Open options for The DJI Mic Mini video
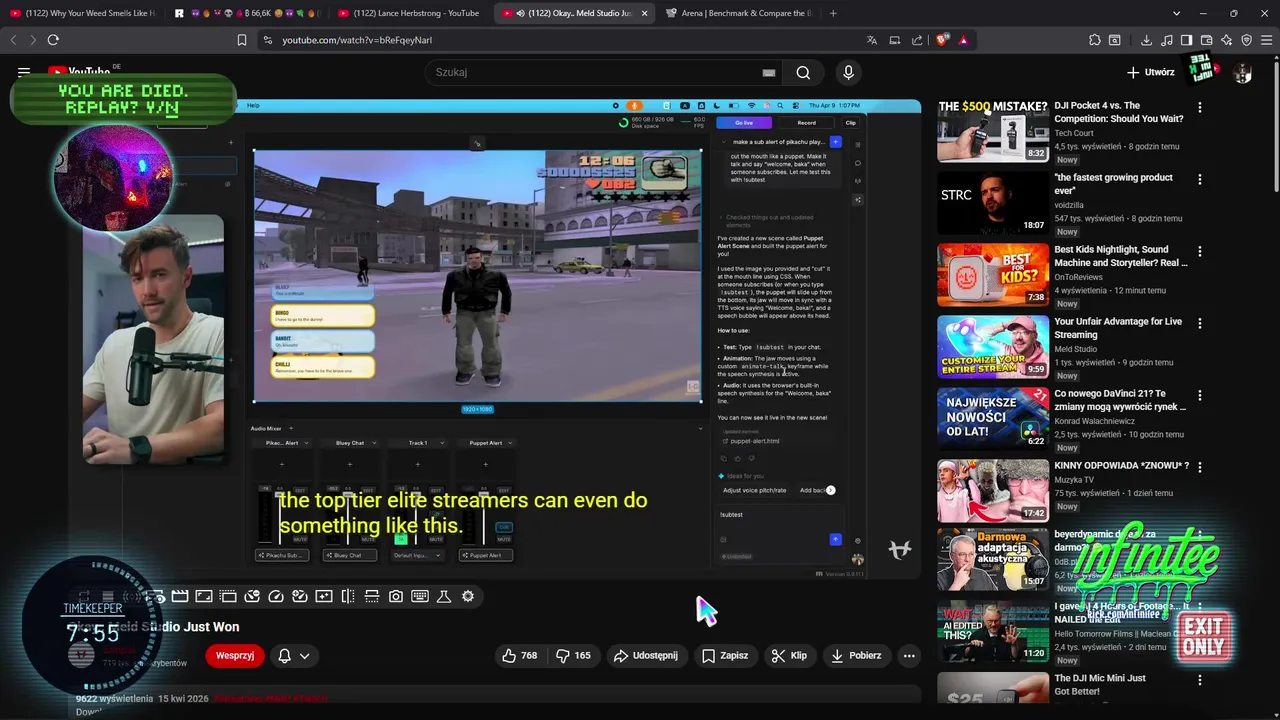Screen dimensions: 1280x720 tap(1200, 679)
